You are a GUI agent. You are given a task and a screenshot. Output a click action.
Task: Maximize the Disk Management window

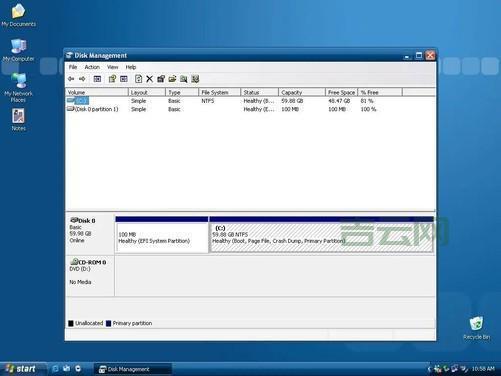pyautogui.click(x=419, y=55)
